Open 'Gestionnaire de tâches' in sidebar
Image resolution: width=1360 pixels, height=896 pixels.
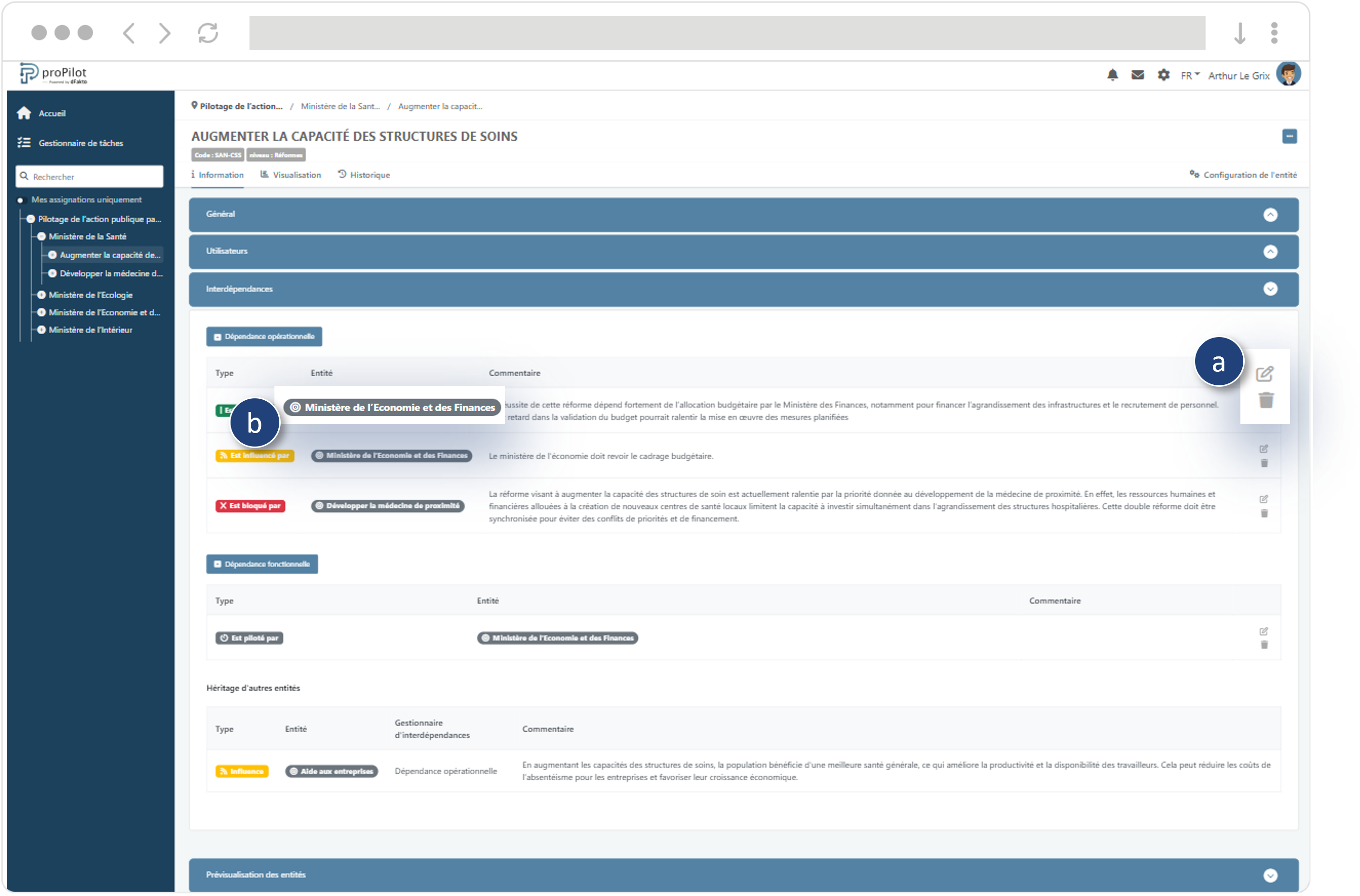point(81,143)
